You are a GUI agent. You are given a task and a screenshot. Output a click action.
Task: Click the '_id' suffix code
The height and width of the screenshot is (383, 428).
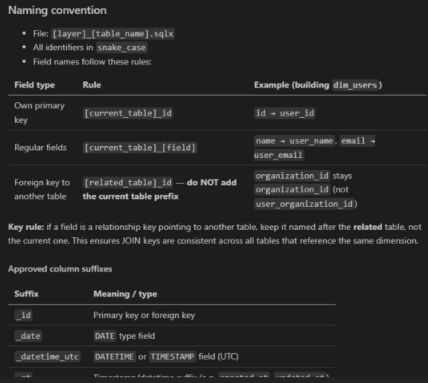point(23,315)
